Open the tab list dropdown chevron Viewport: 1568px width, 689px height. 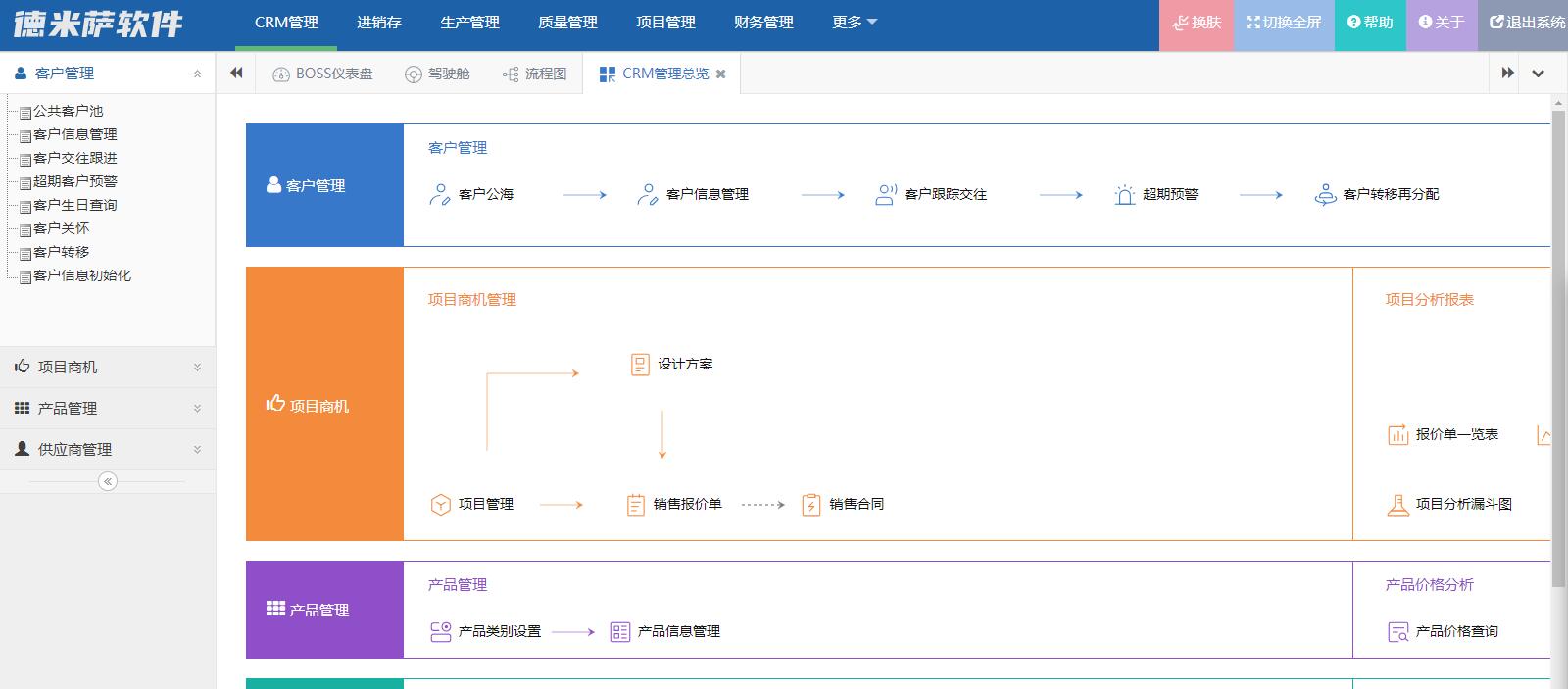[x=1538, y=74]
